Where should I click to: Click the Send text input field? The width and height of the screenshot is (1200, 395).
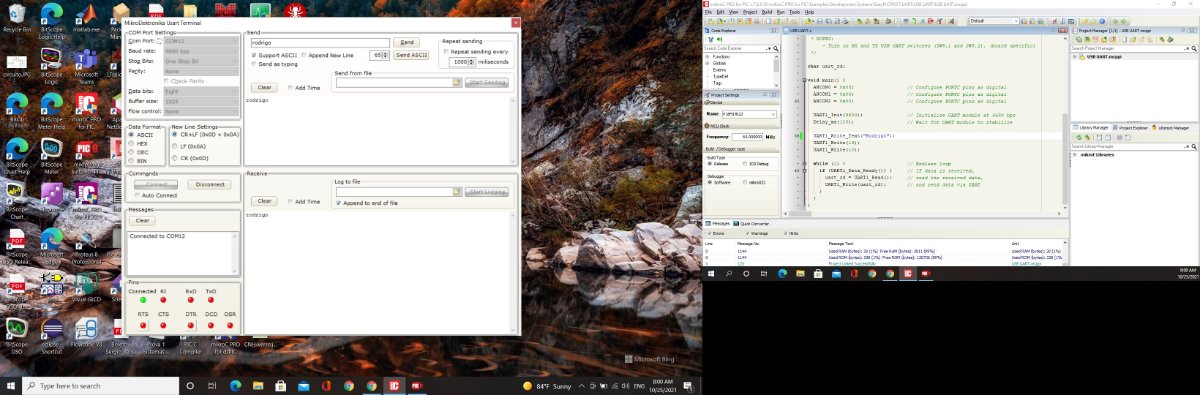[x=320, y=42]
